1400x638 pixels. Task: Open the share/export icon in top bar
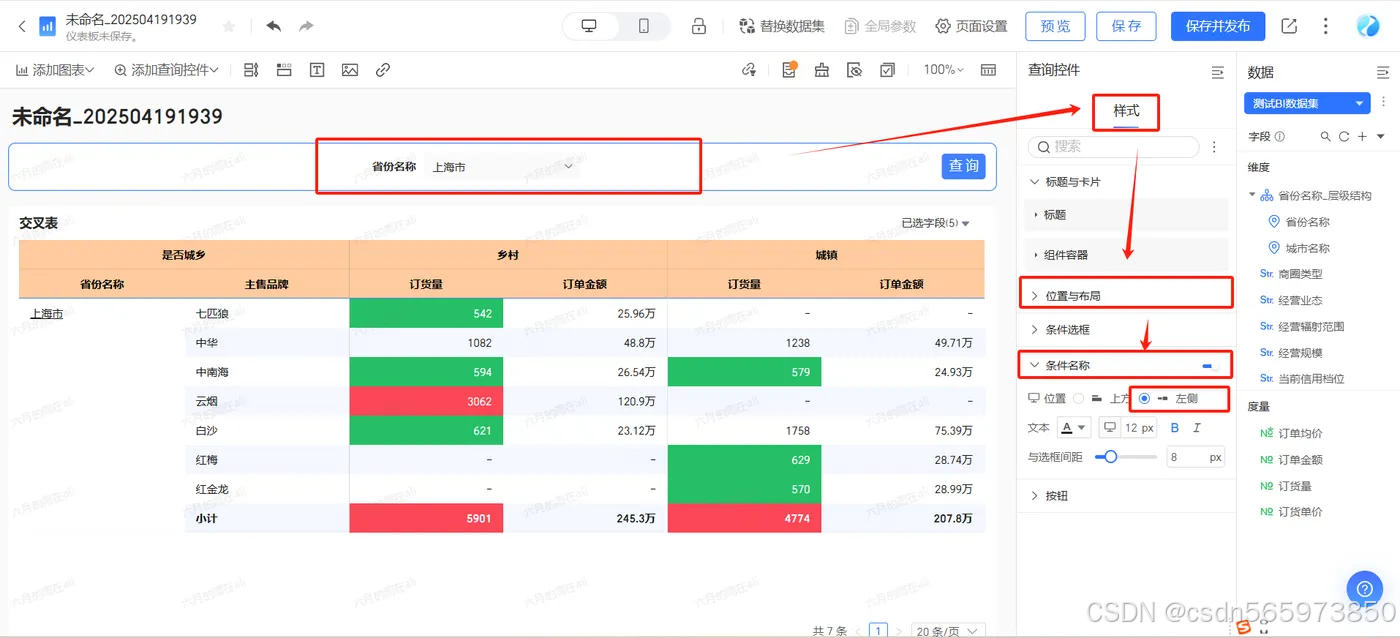(1289, 26)
